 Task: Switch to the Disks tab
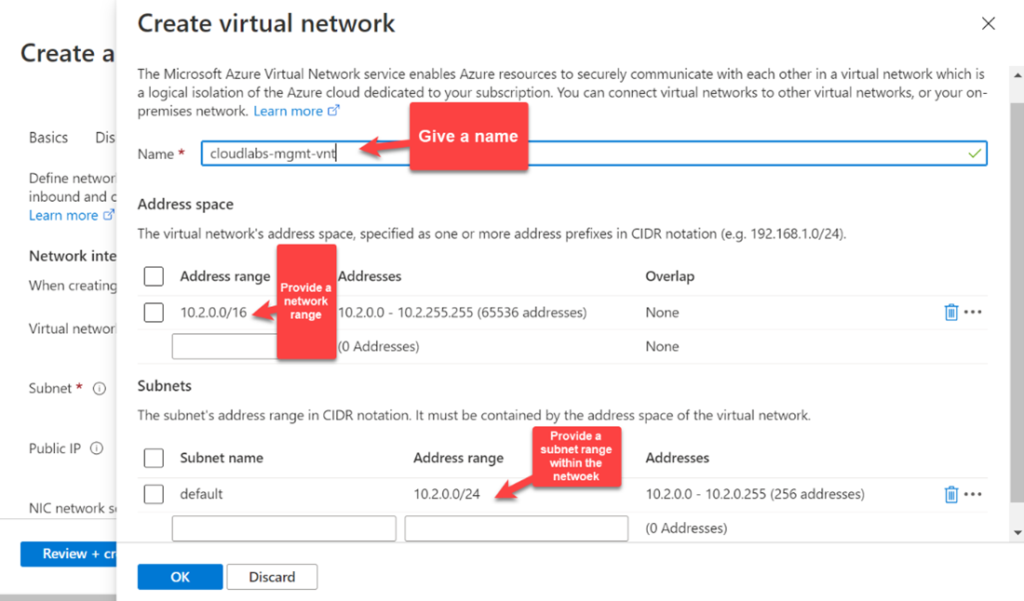coord(105,137)
